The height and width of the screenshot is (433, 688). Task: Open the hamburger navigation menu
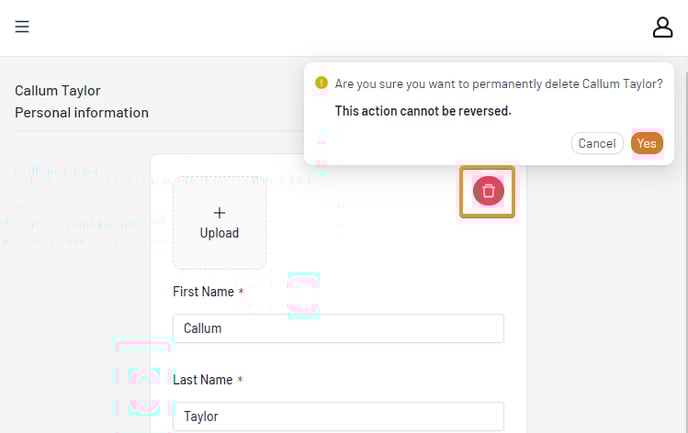tap(22, 27)
